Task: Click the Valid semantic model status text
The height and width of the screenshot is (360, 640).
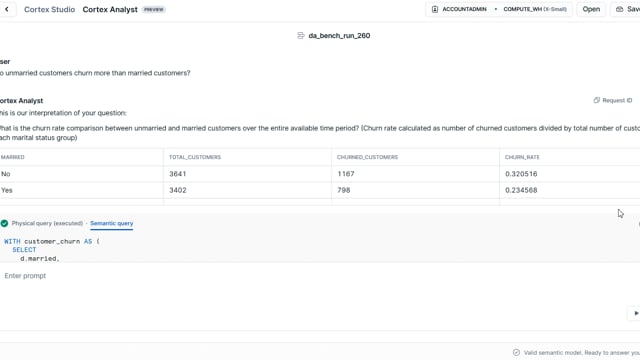Action: click(582, 352)
